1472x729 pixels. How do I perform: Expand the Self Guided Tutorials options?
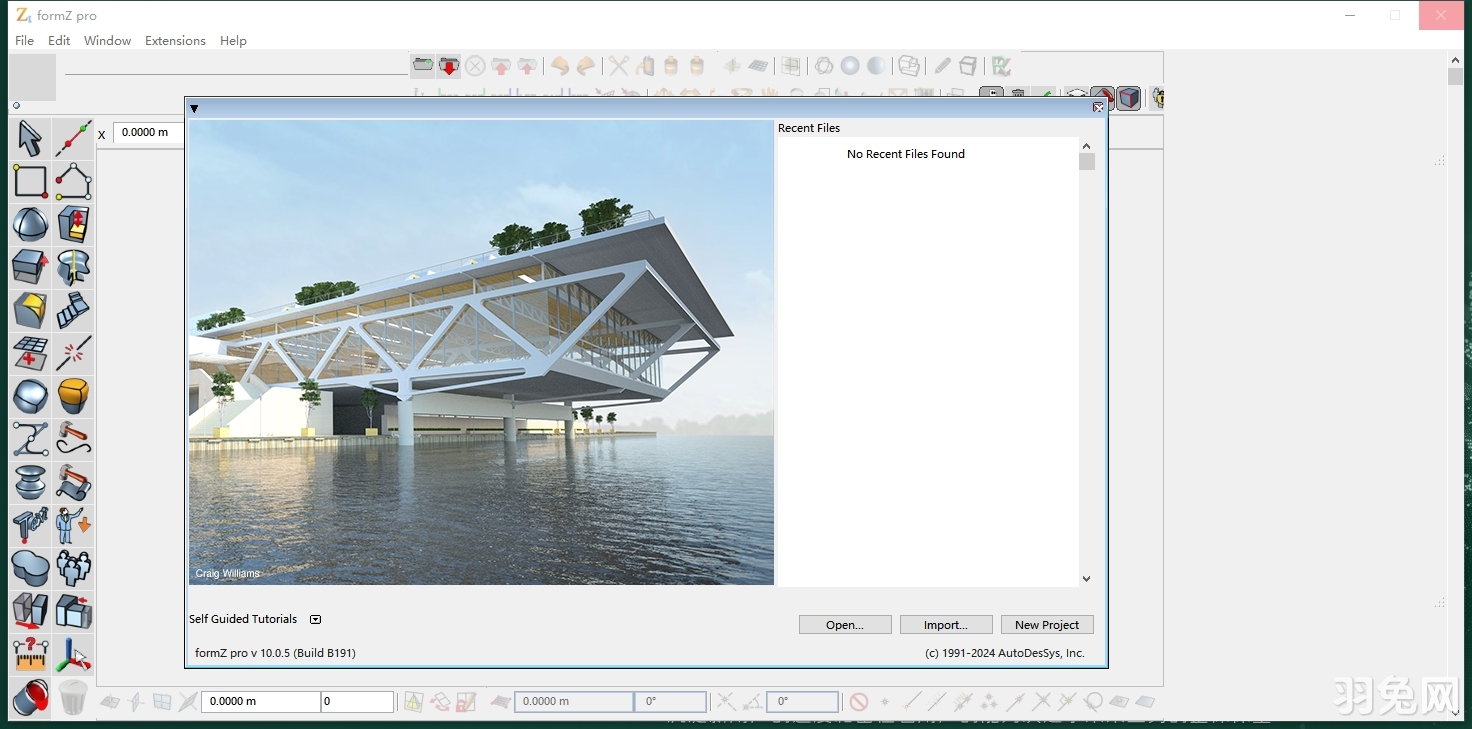click(x=315, y=619)
